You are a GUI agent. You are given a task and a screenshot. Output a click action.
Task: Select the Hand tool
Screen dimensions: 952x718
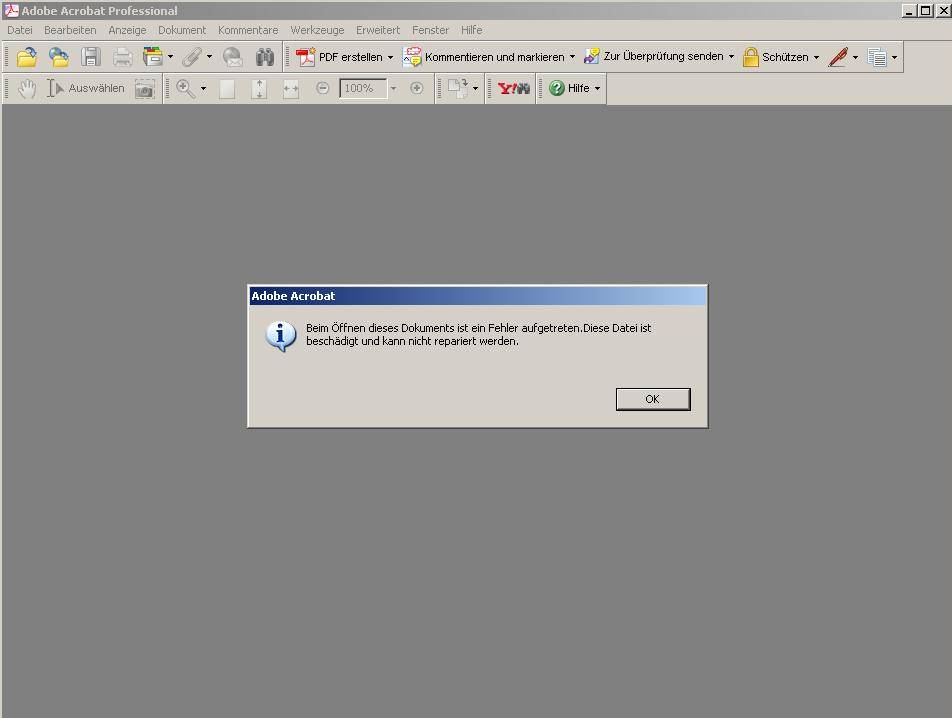click(x=26, y=88)
